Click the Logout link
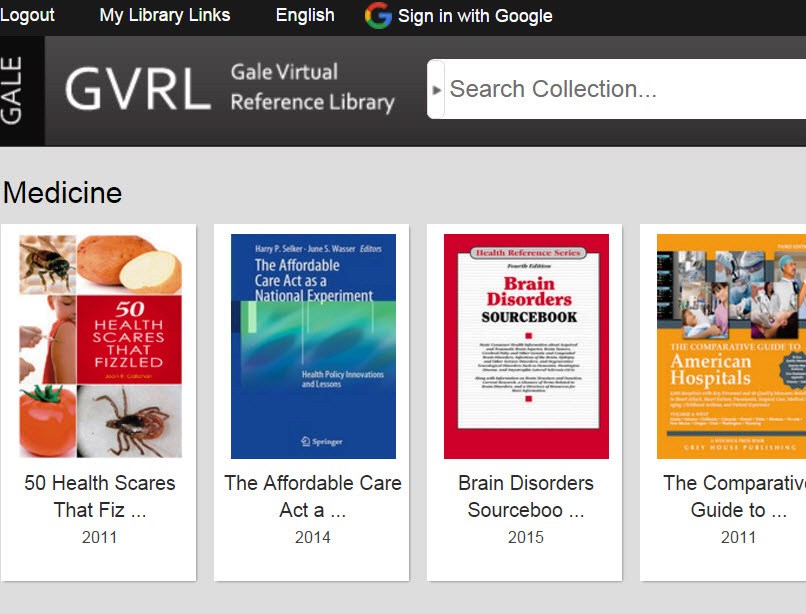Image resolution: width=806 pixels, height=614 pixels. (27, 15)
